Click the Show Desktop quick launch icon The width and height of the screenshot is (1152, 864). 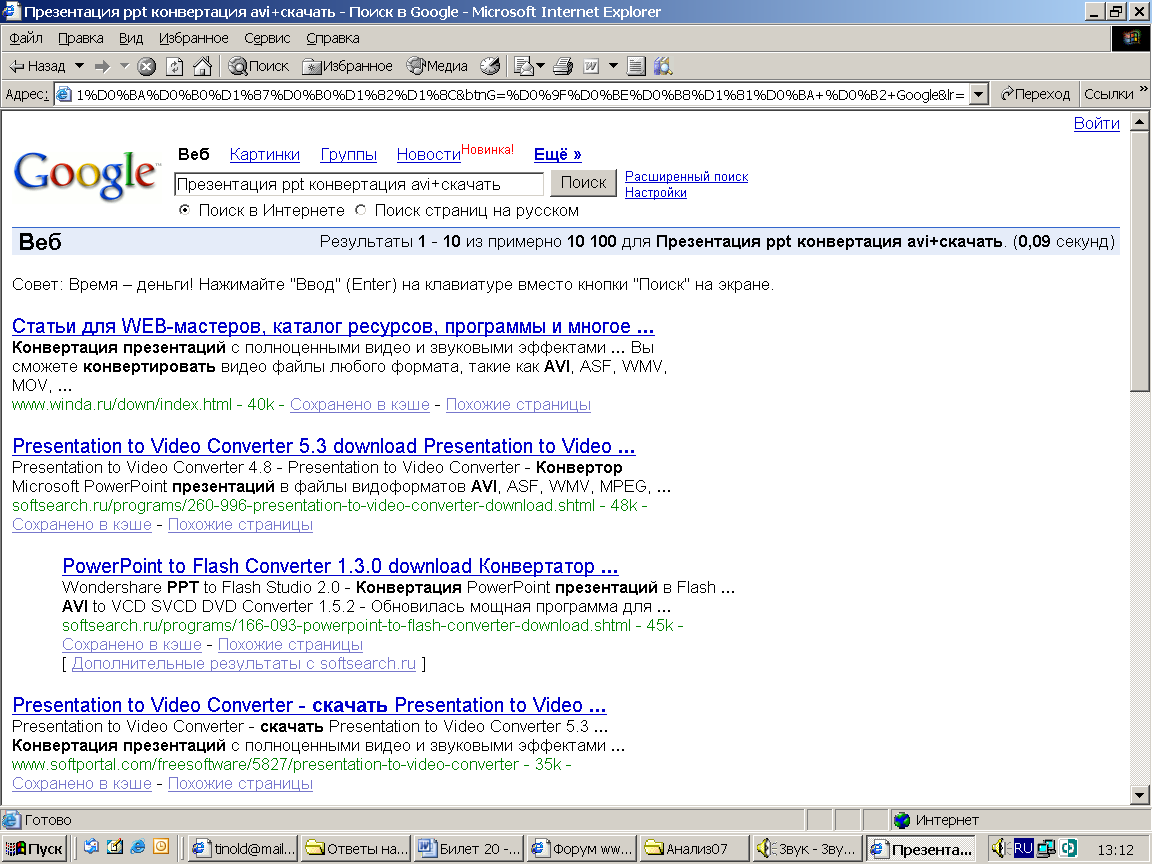point(115,847)
